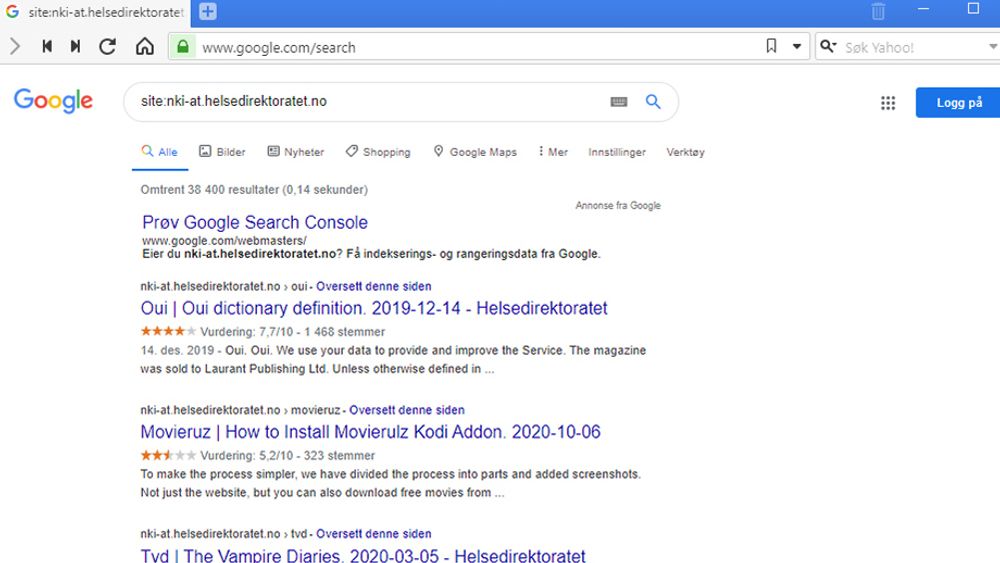The width and height of the screenshot is (1000, 563).
Task: Open the Mer menu
Action: pyautogui.click(x=553, y=152)
